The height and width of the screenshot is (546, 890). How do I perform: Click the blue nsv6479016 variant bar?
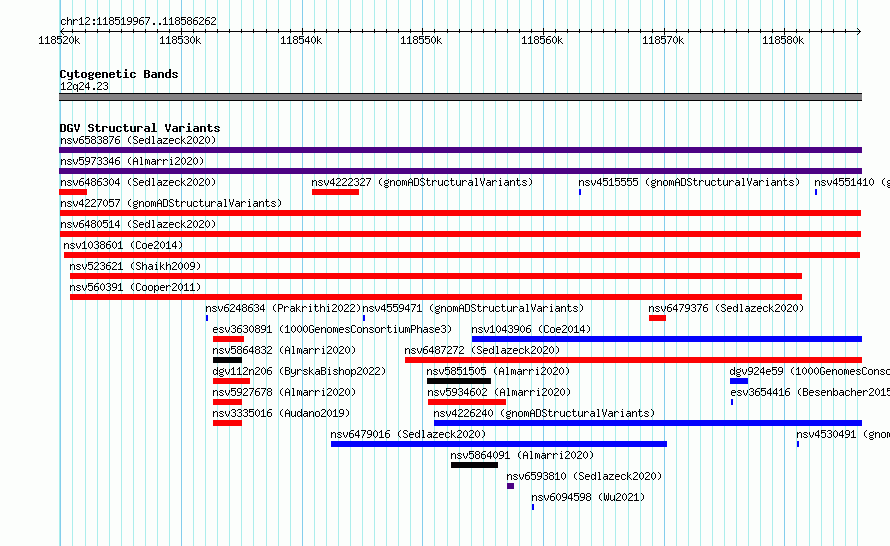pos(499,444)
